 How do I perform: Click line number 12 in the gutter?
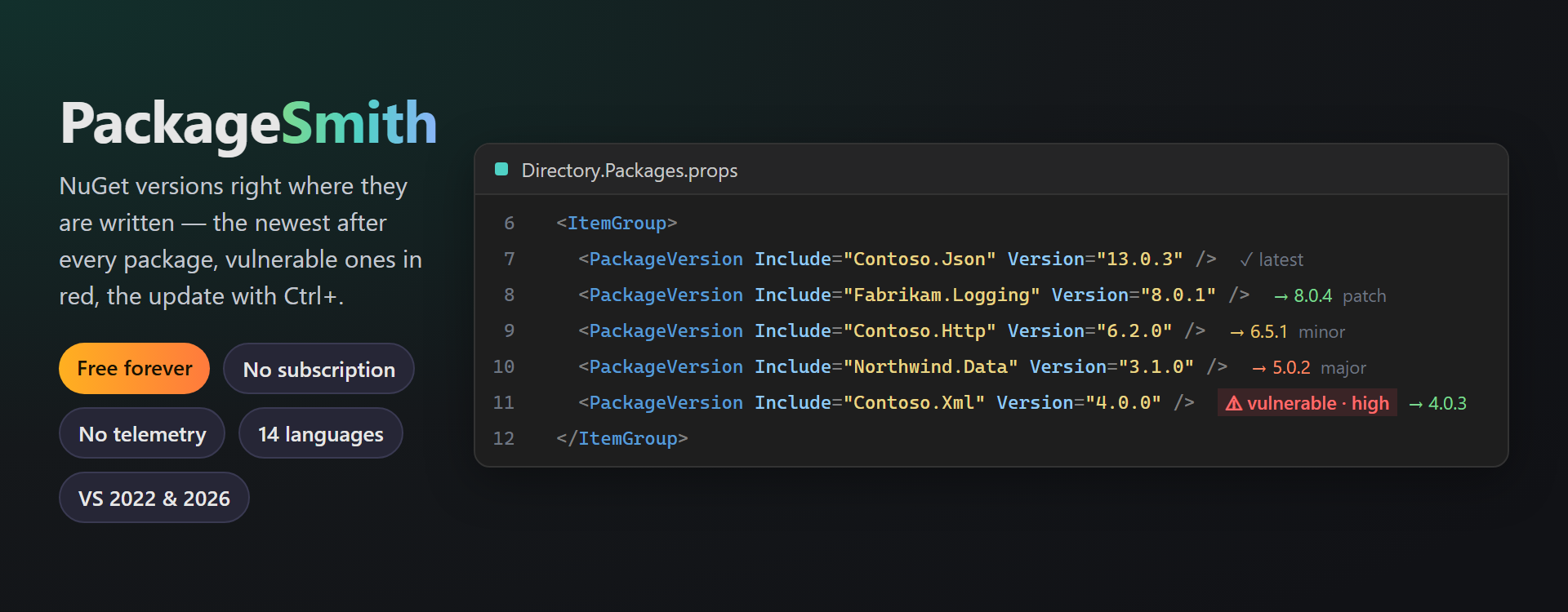pyautogui.click(x=504, y=438)
